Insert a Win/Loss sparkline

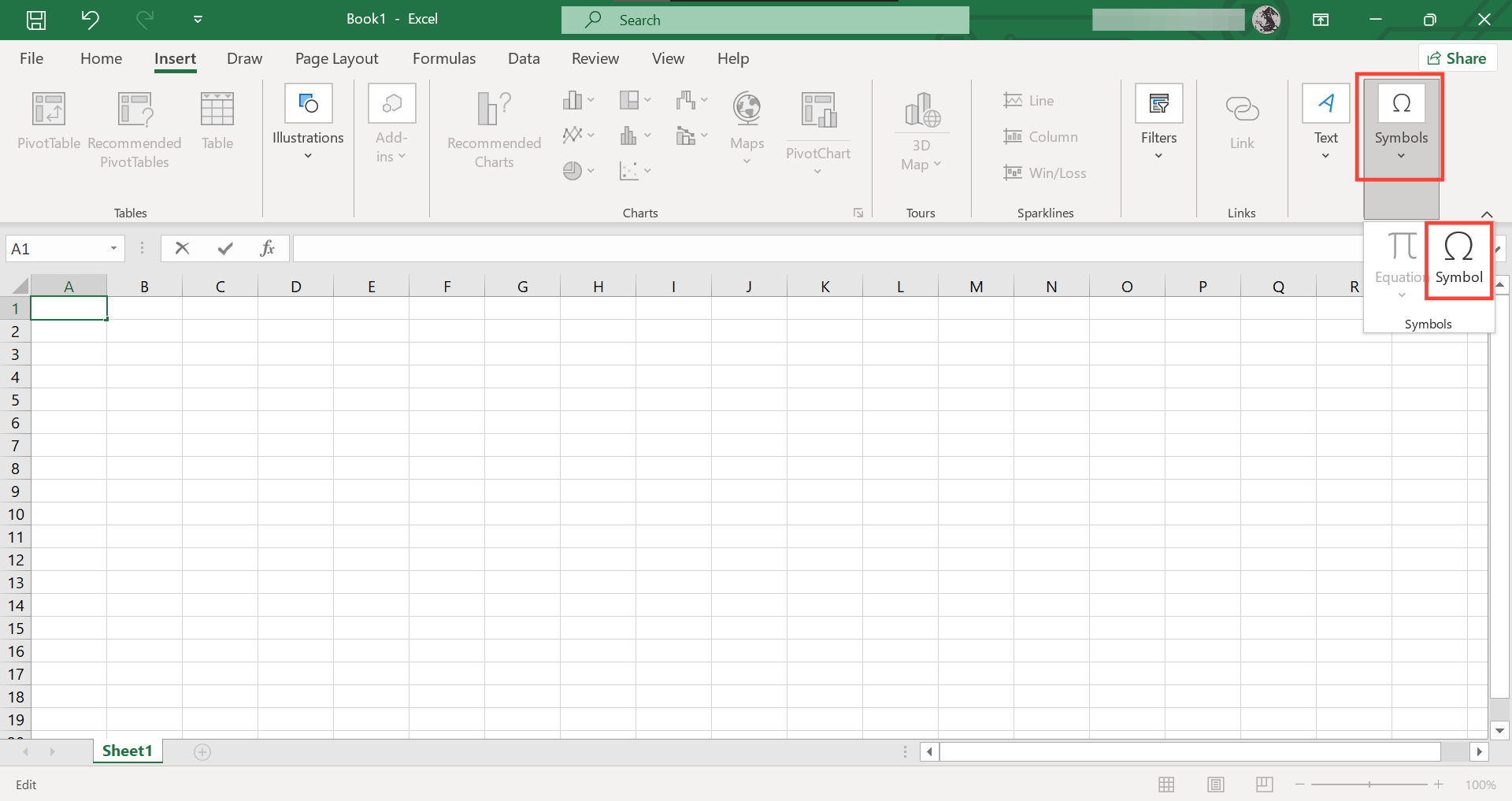[x=1046, y=172]
